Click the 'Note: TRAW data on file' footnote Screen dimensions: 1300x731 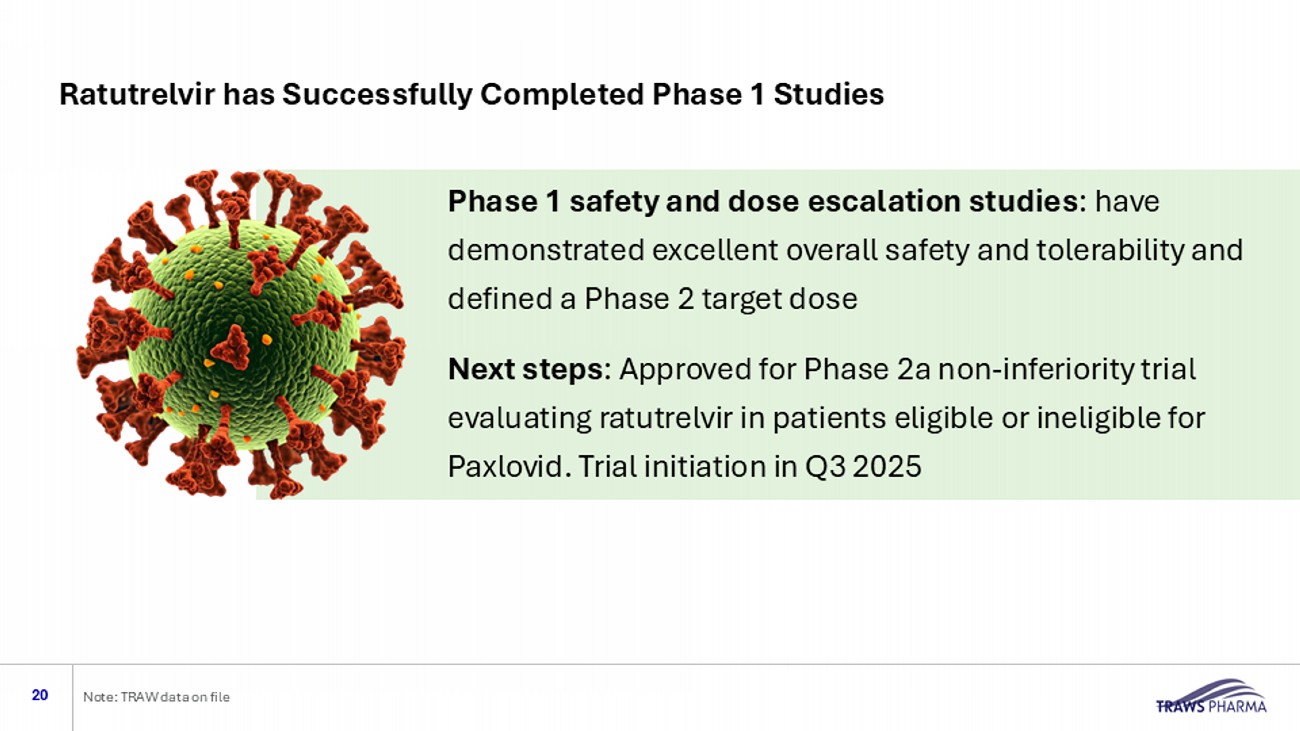[156, 696]
